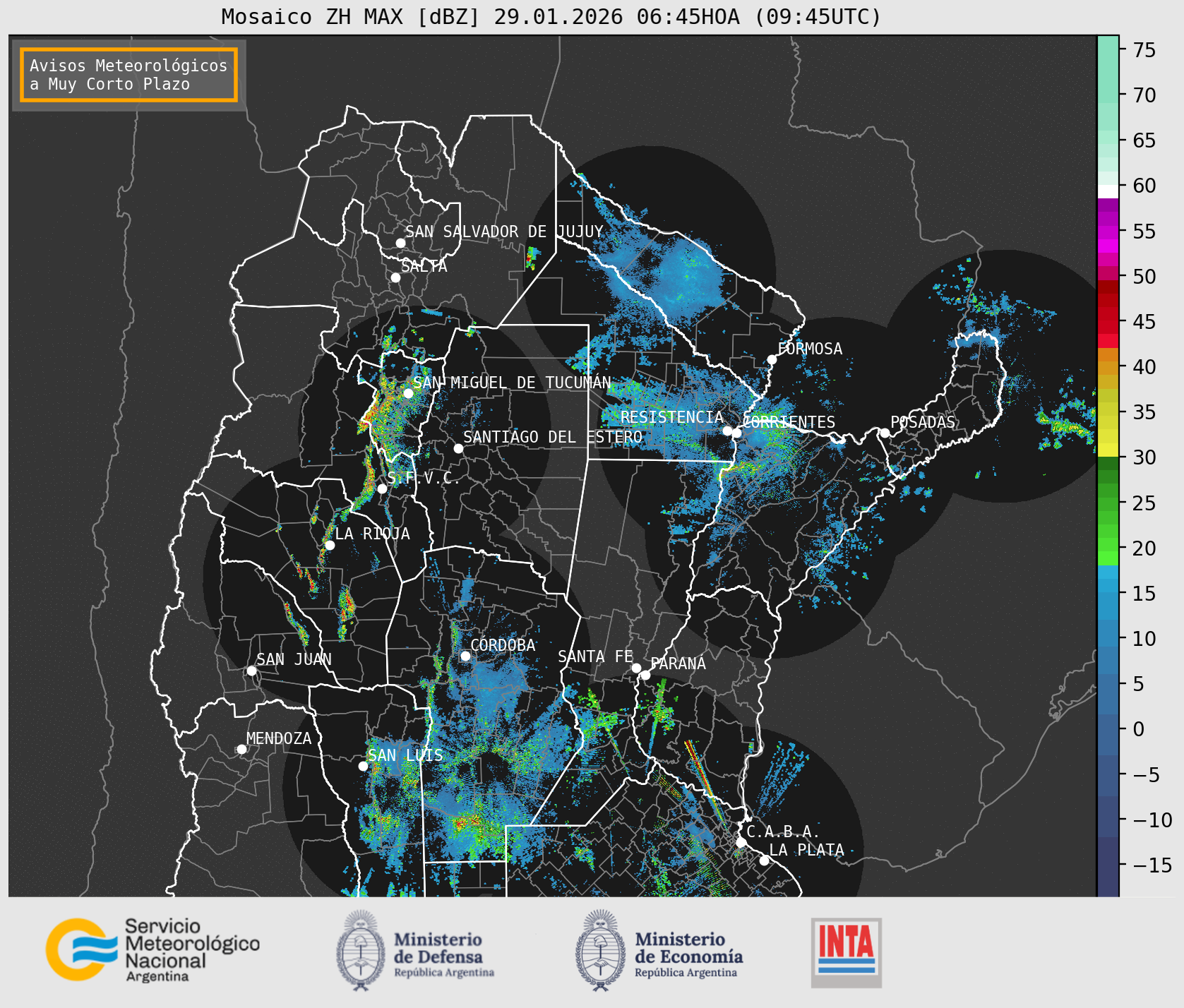Screen dimensions: 1184x1008
Task: Select the San Salvador de Jujuy city marker
Action: pos(400,243)
